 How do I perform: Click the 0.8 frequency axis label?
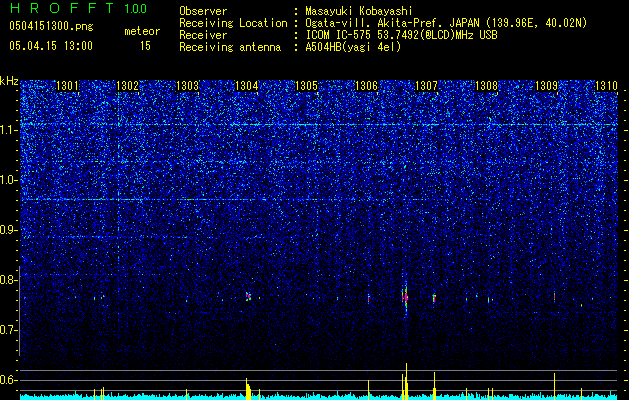(9, 280)
